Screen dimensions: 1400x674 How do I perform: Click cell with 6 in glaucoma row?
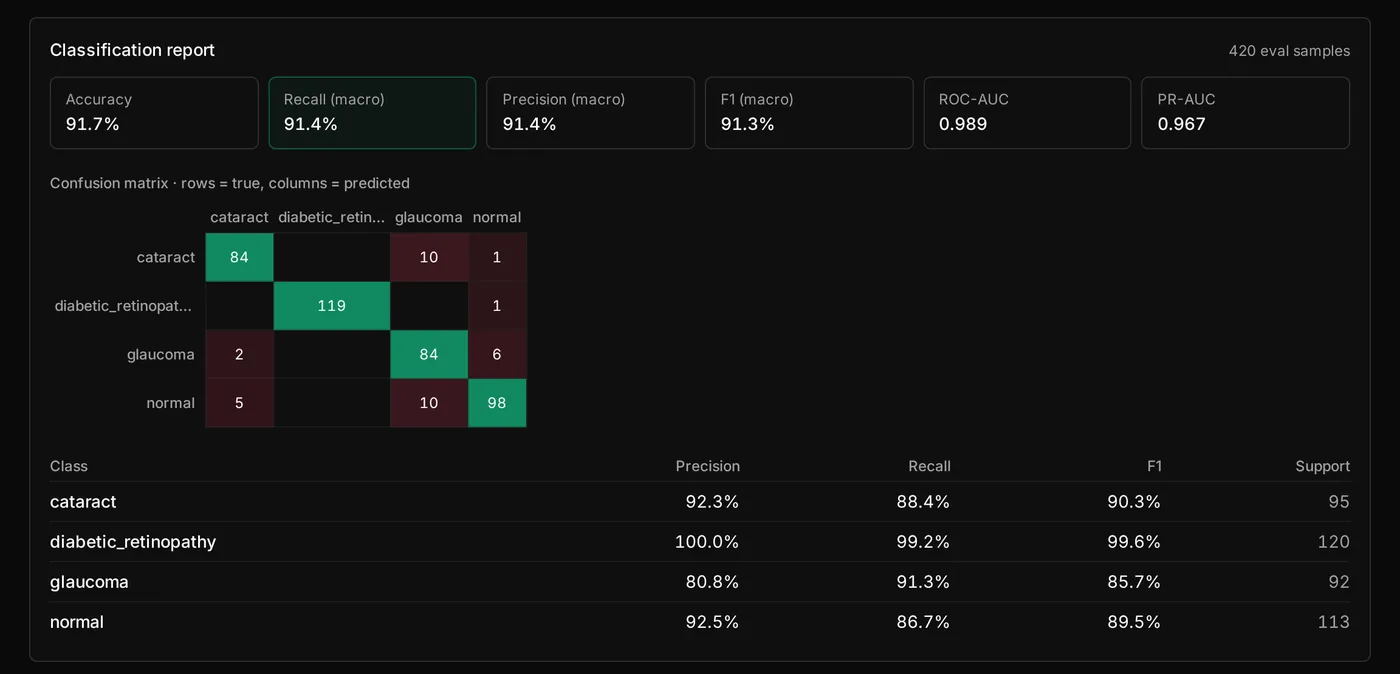tap(497, 354)
